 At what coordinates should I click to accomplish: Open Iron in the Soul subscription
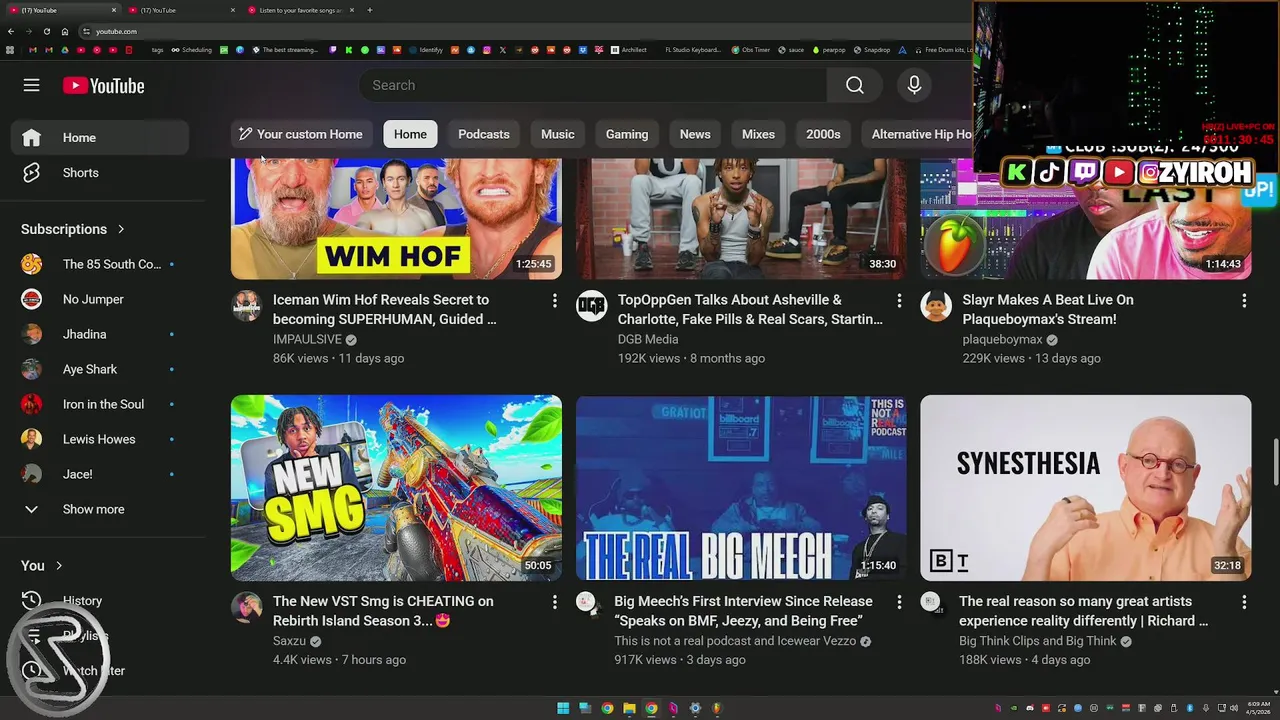point(100,404)
